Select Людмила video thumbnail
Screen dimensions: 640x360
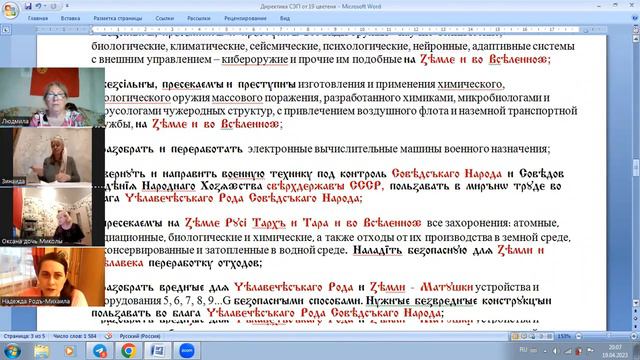tap(52, 97)
